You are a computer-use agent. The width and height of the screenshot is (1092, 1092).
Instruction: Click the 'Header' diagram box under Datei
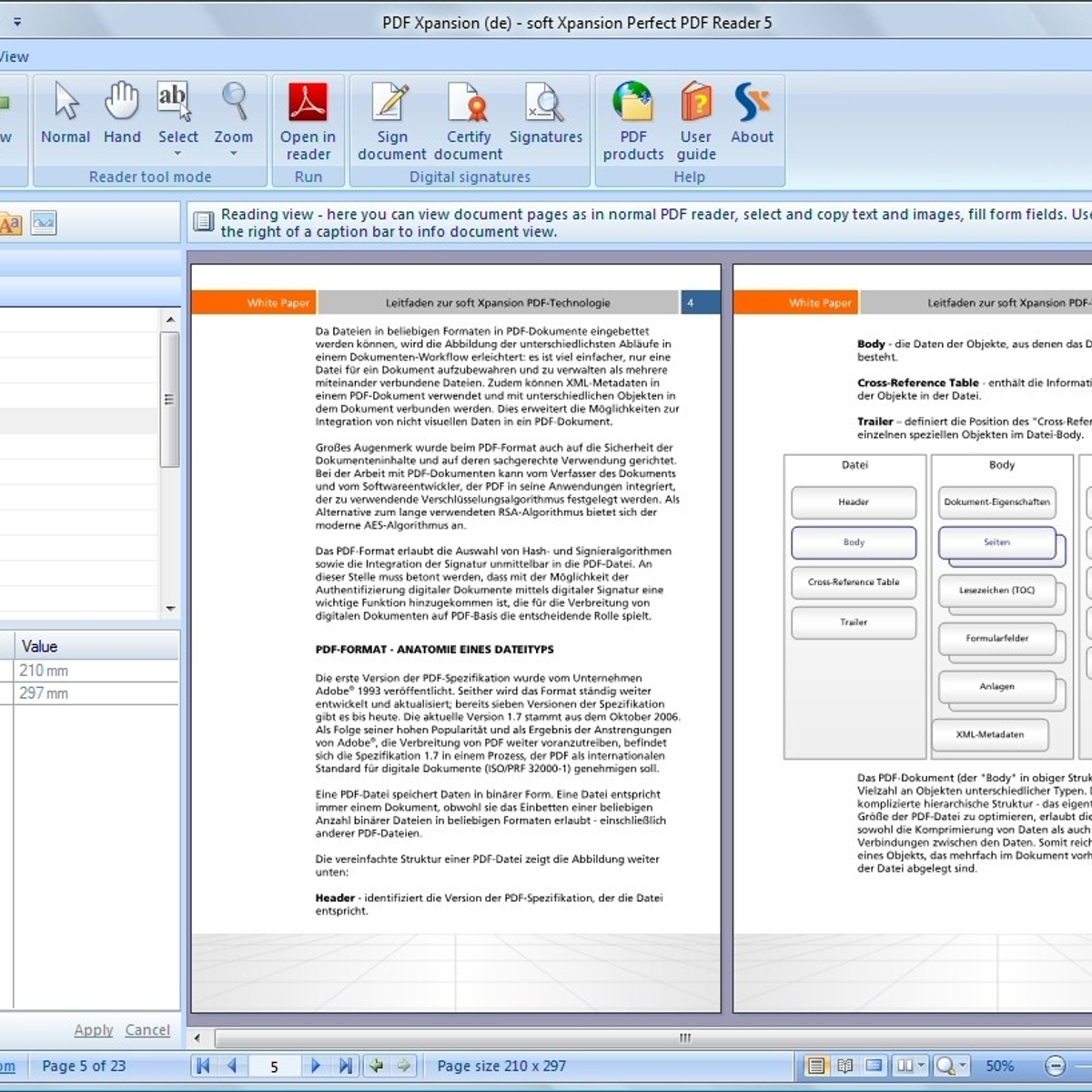854,502
